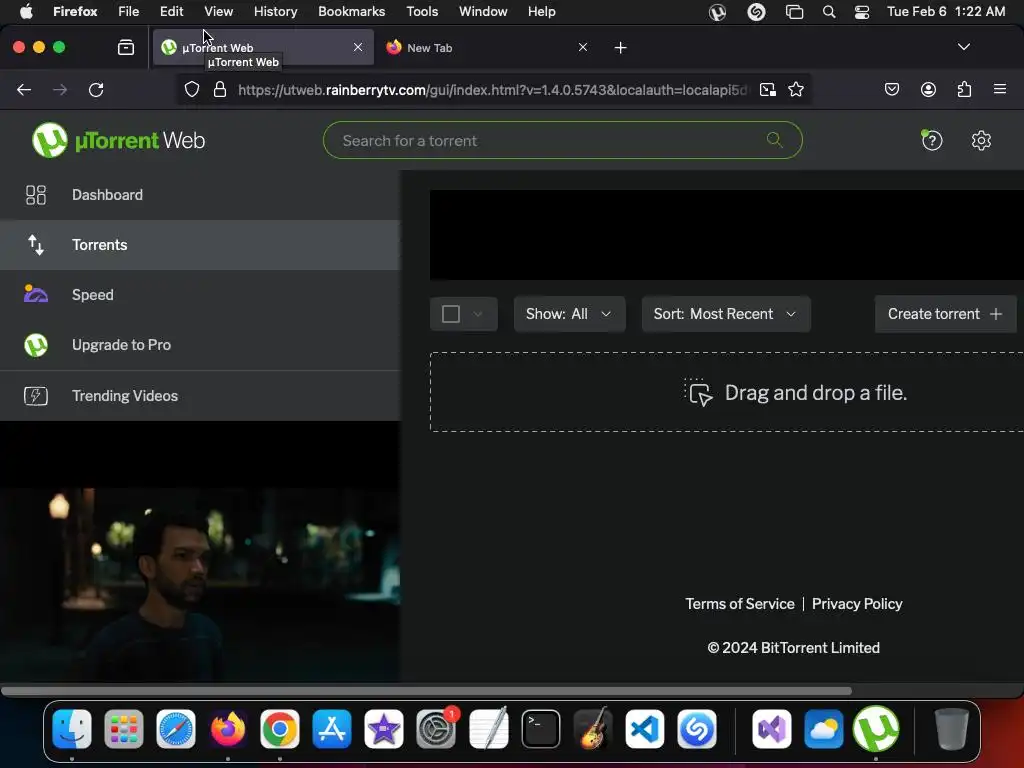
Task: Open System Settings from the Dock
Action: (436, 729)
